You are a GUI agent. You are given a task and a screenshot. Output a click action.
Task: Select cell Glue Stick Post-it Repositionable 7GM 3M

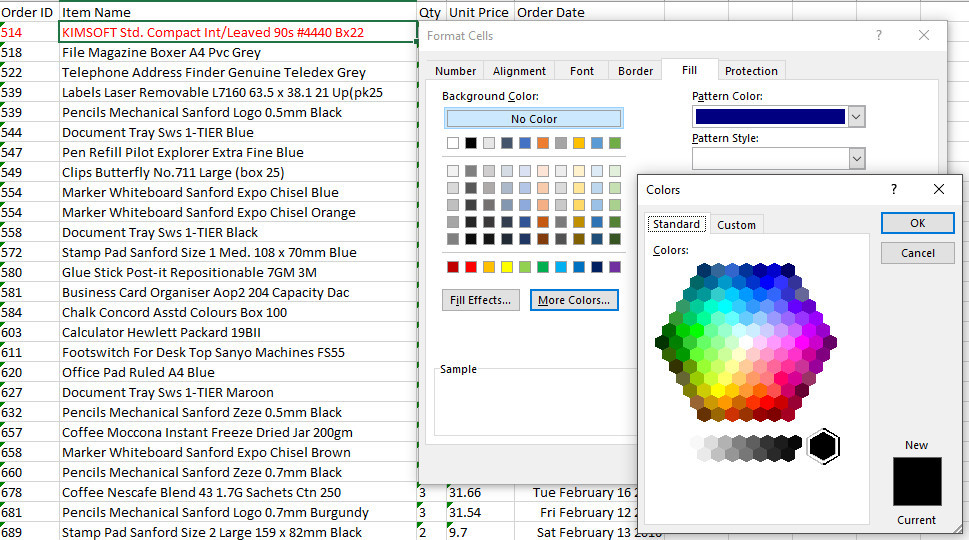pos(238,272)
